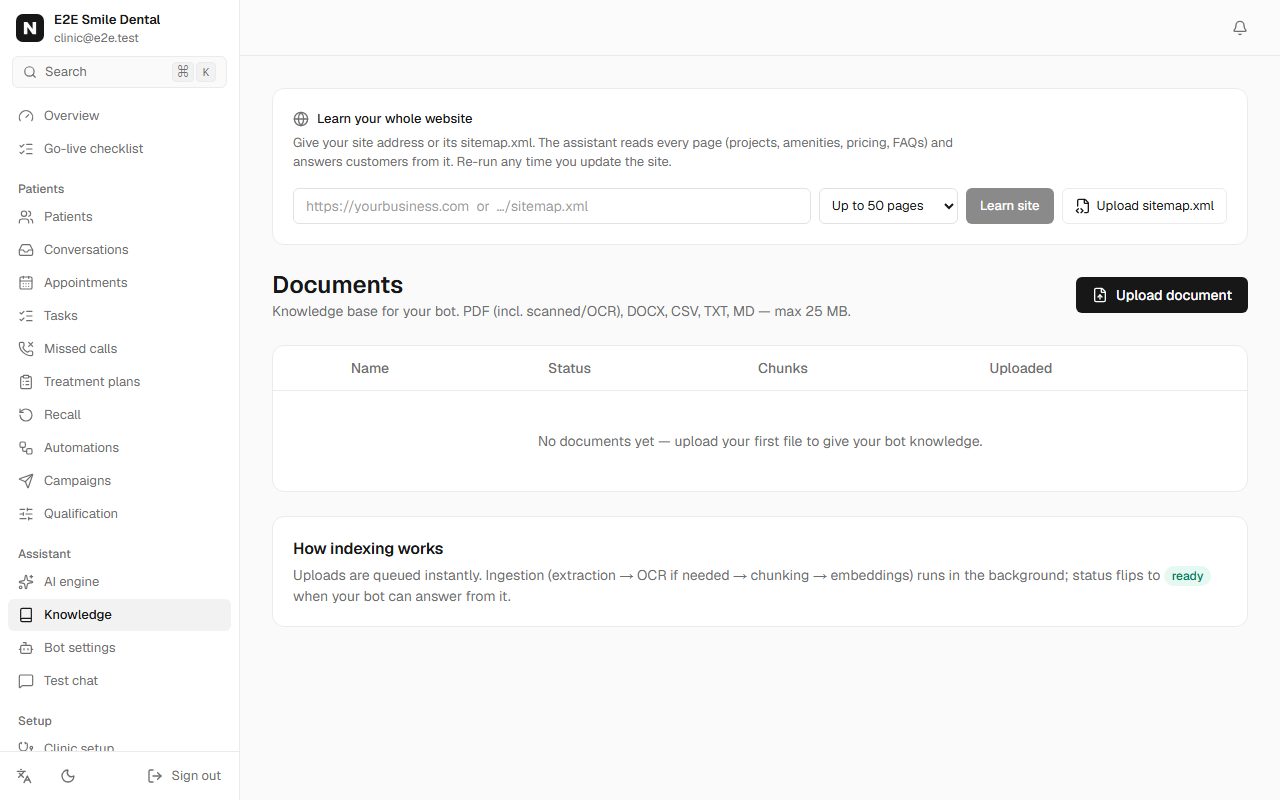Click the Campaigns paper plane icon
This screenshot has height=800, width=1280.
pos(26,481)
